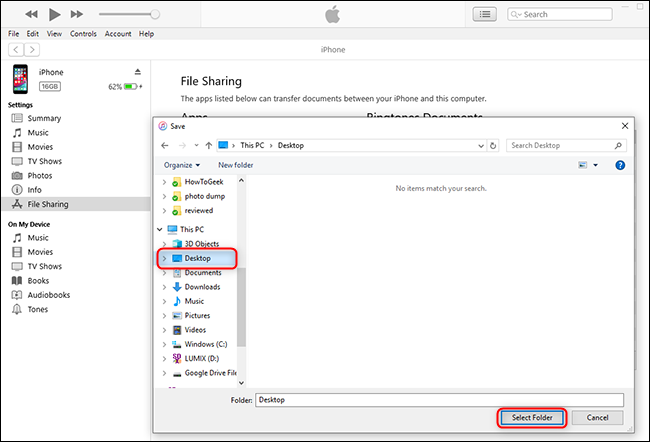Click Desktop in the address bar path
This screenshot has width=650, height=442.
291,146
